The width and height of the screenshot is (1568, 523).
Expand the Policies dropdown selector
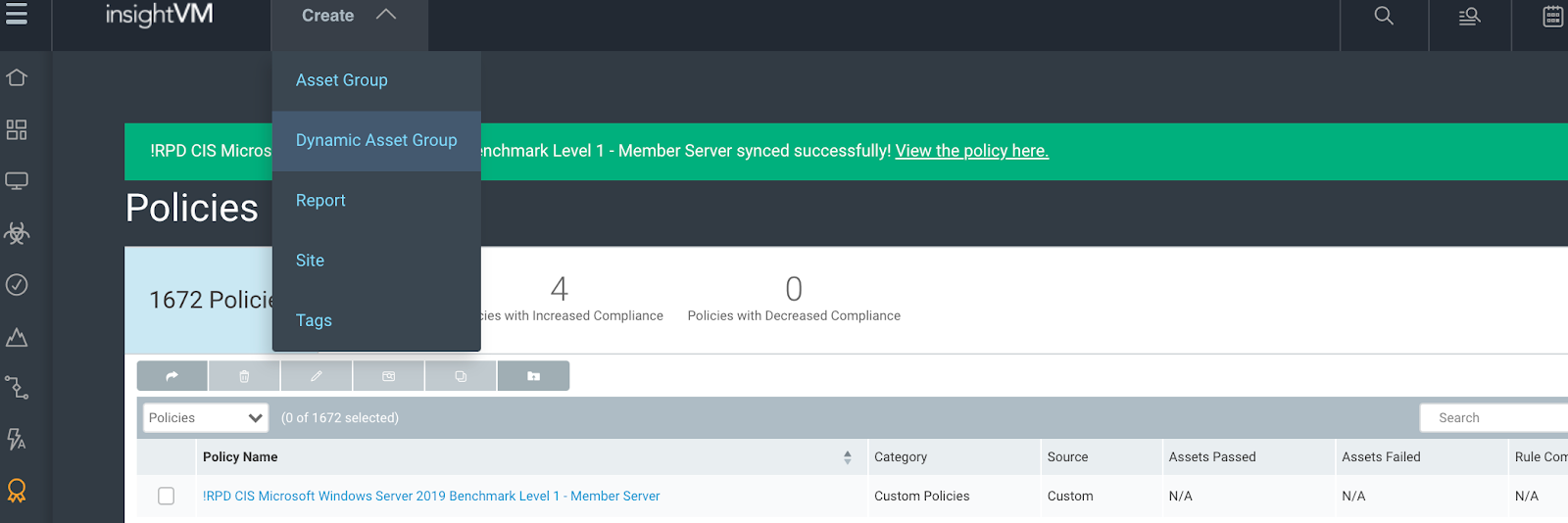206,418
